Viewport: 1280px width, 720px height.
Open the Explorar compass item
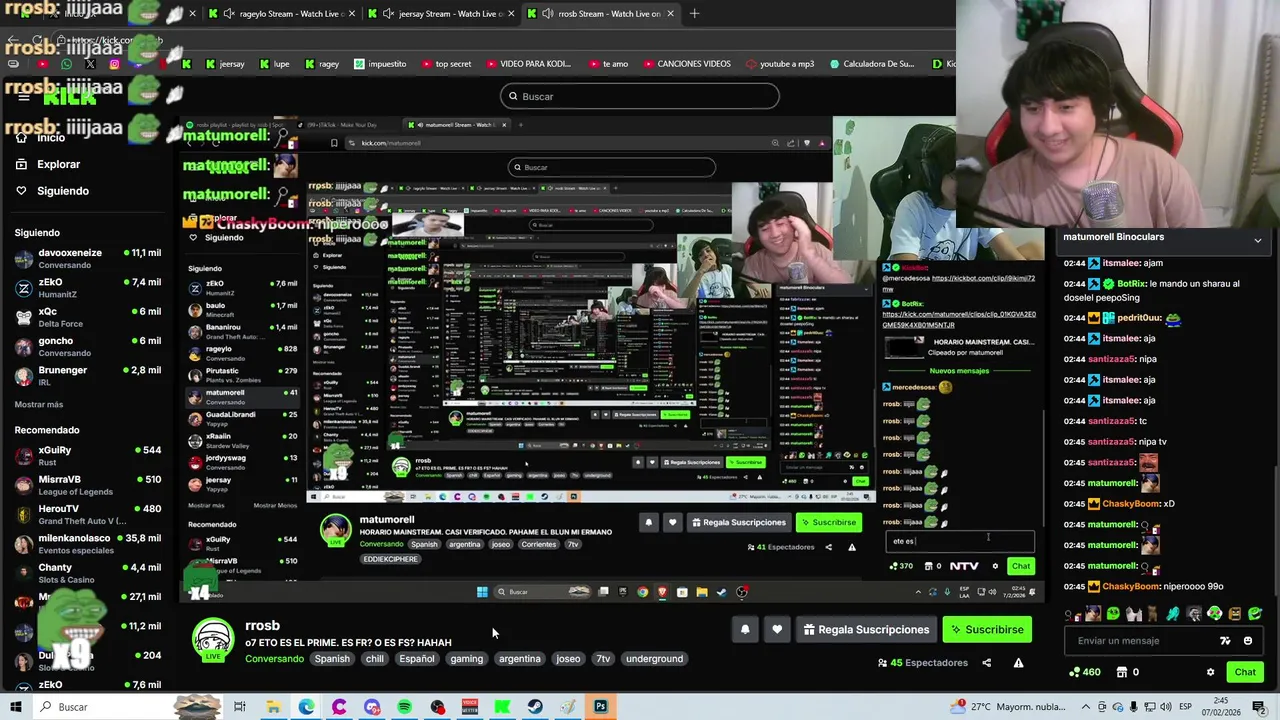(47, 164)
